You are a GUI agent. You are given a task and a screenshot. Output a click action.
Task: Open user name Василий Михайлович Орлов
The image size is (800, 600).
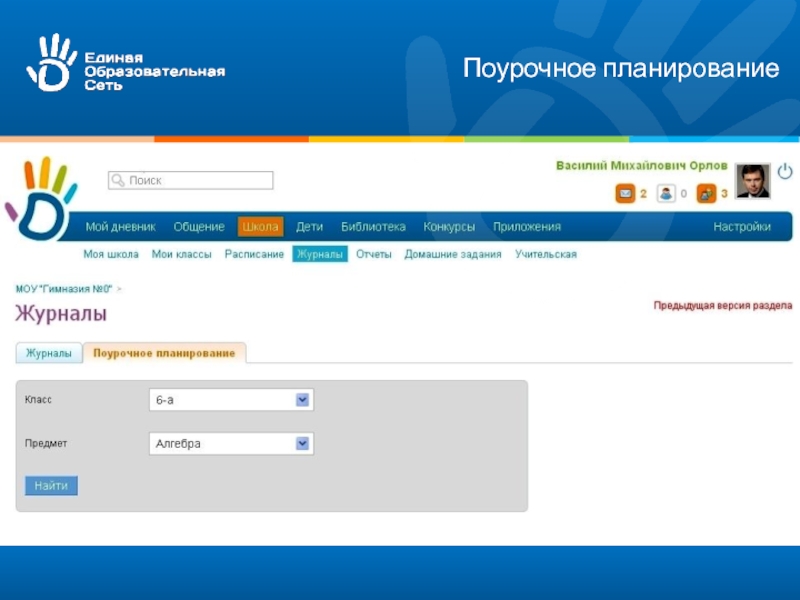pyautogui.click(x=641, y=165)
